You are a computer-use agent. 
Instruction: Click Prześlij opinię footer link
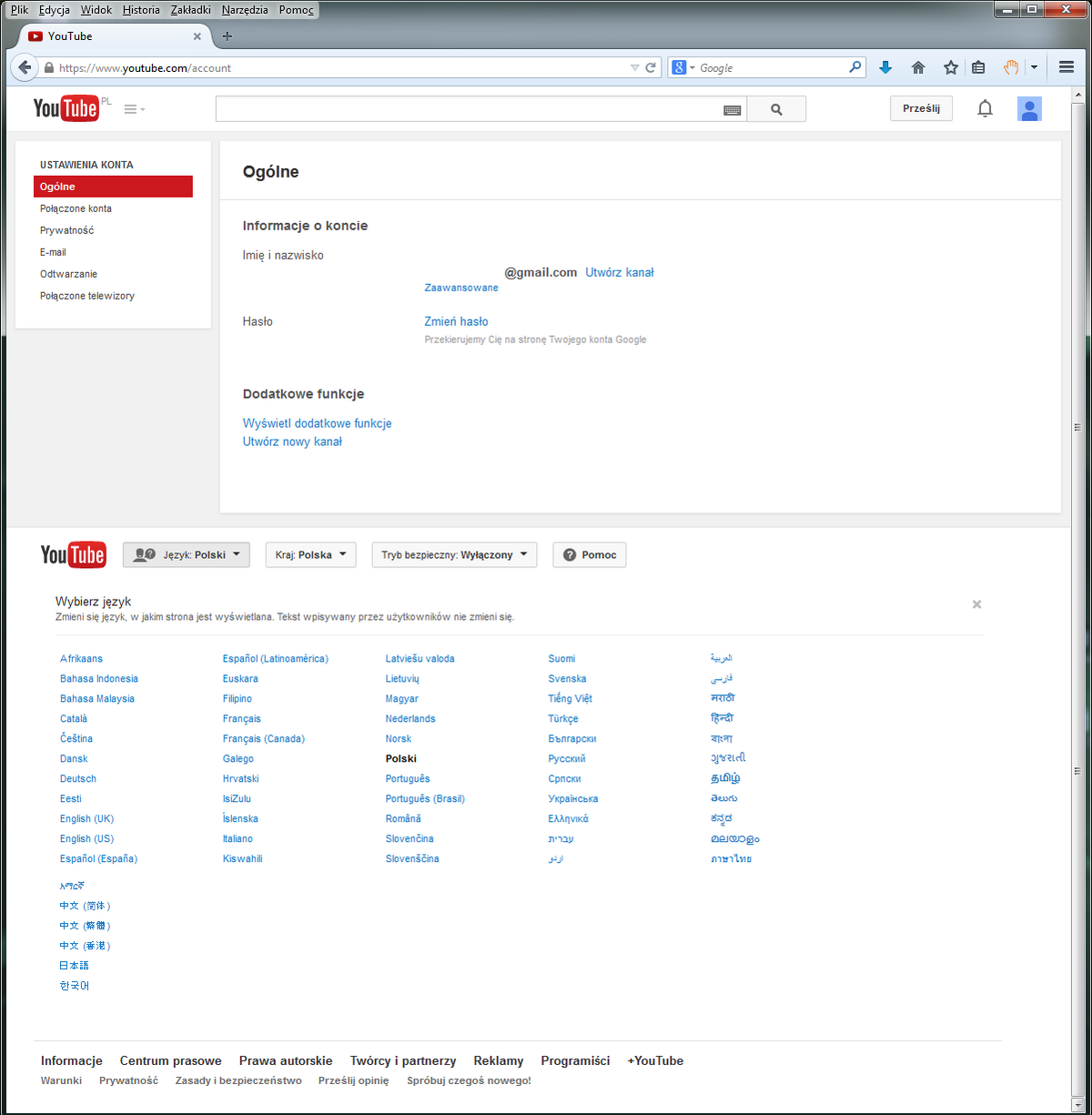[x=354, y=1080]
